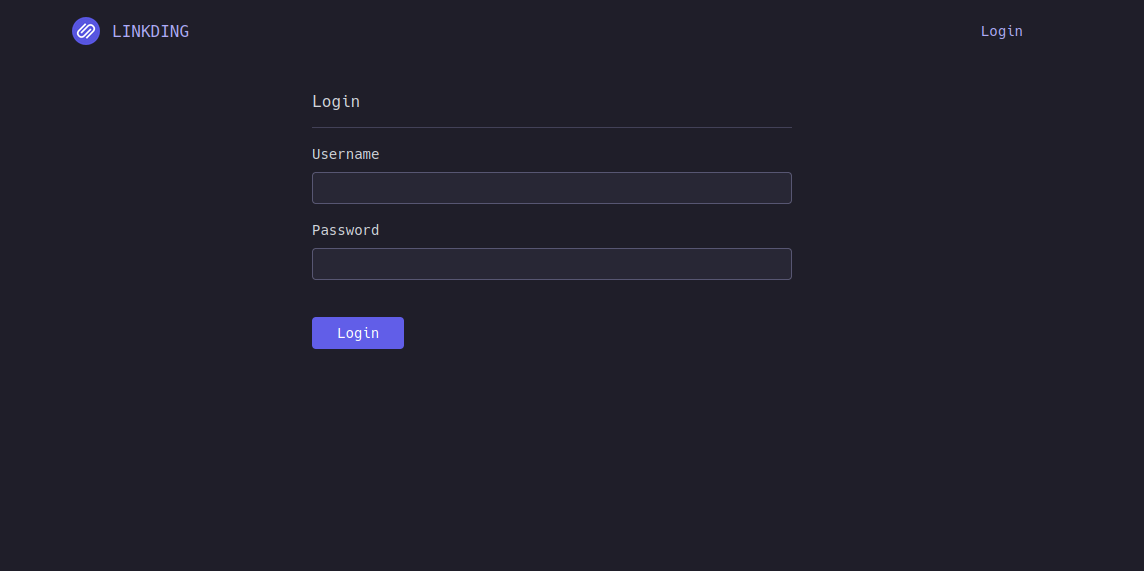Click the divider line under the Login heading
Screen dimensions: 1144x571
point(551,127)
